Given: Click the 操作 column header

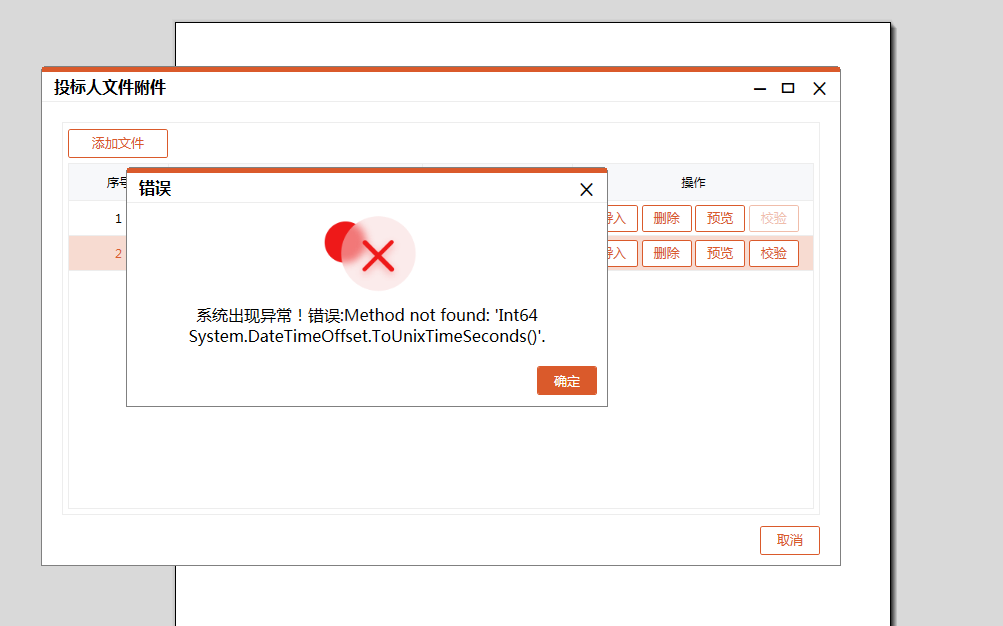Looking at the screenshot, I should (x=693, y=183).
